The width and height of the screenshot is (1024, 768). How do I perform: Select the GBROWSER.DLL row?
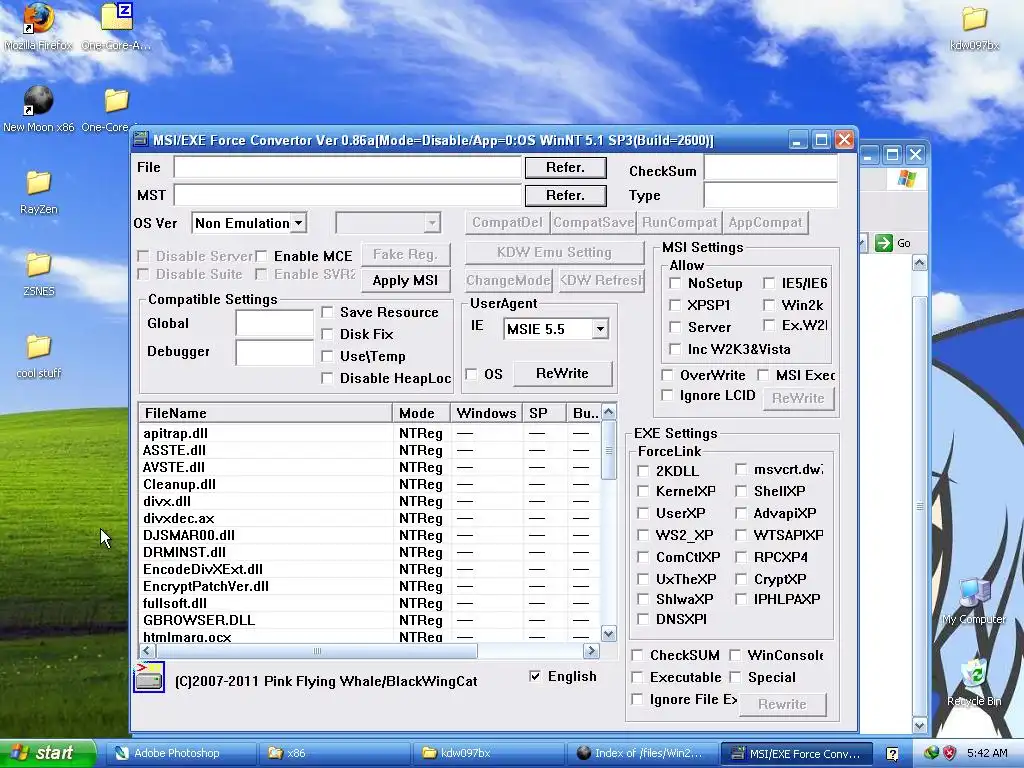pyautogui.click(x=370, y=620)
